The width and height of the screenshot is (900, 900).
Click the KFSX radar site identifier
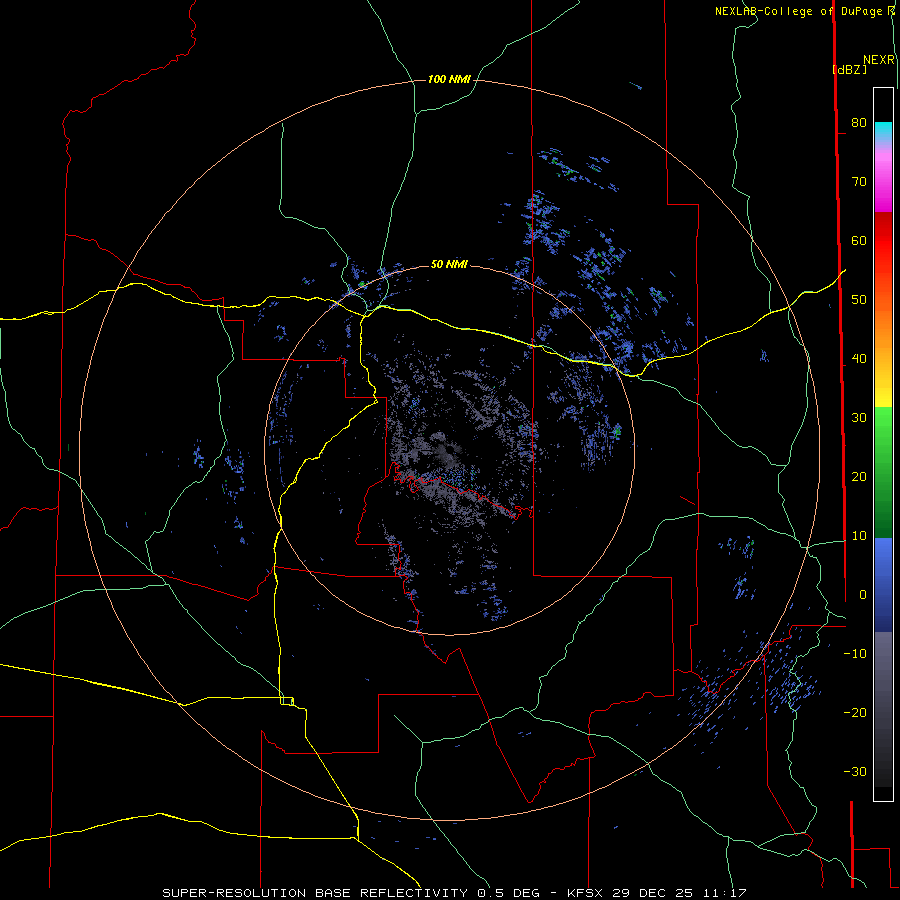tap(584, 893)
